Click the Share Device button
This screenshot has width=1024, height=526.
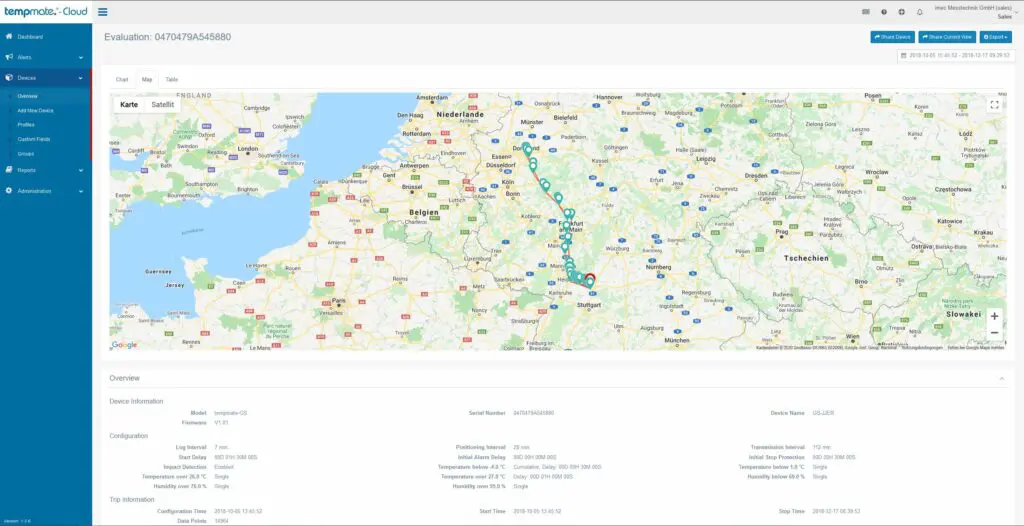(x=893, y=37)
